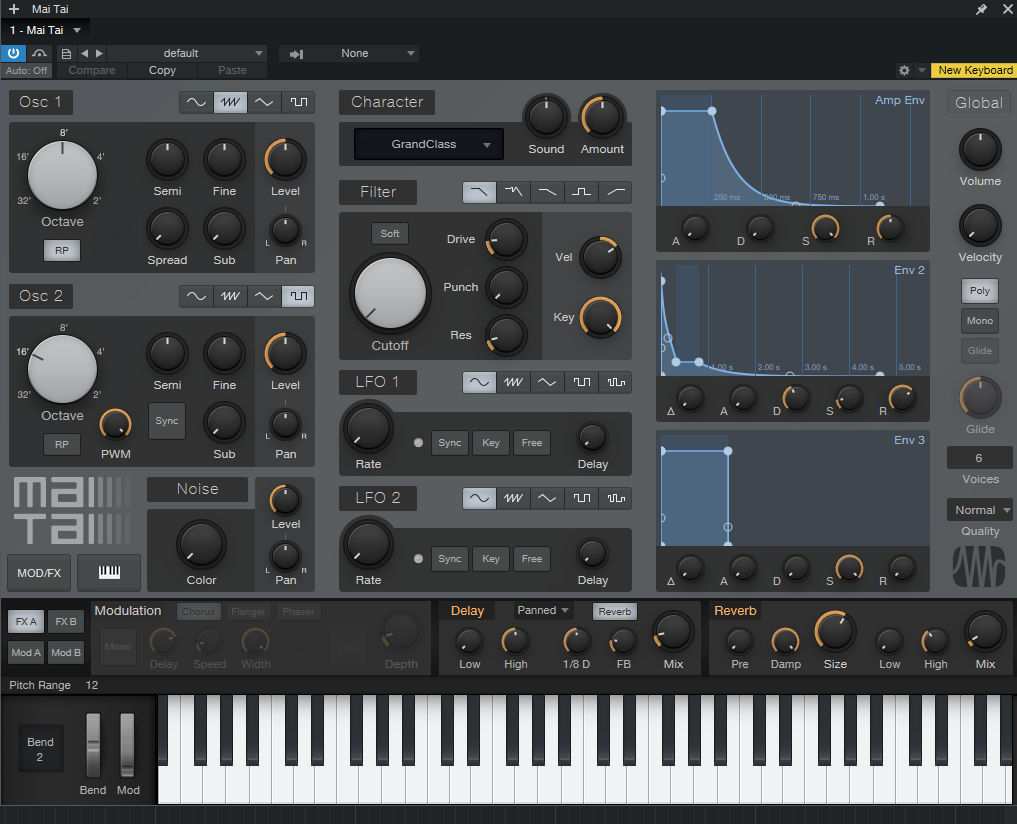Set LFO 1 to sine waveform
The height and width of the screenshot is (824, 1017).
[479, 382]
